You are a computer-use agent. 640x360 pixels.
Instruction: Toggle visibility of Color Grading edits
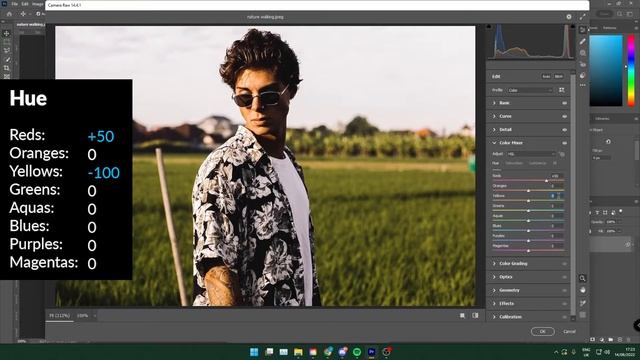point(564,264)
